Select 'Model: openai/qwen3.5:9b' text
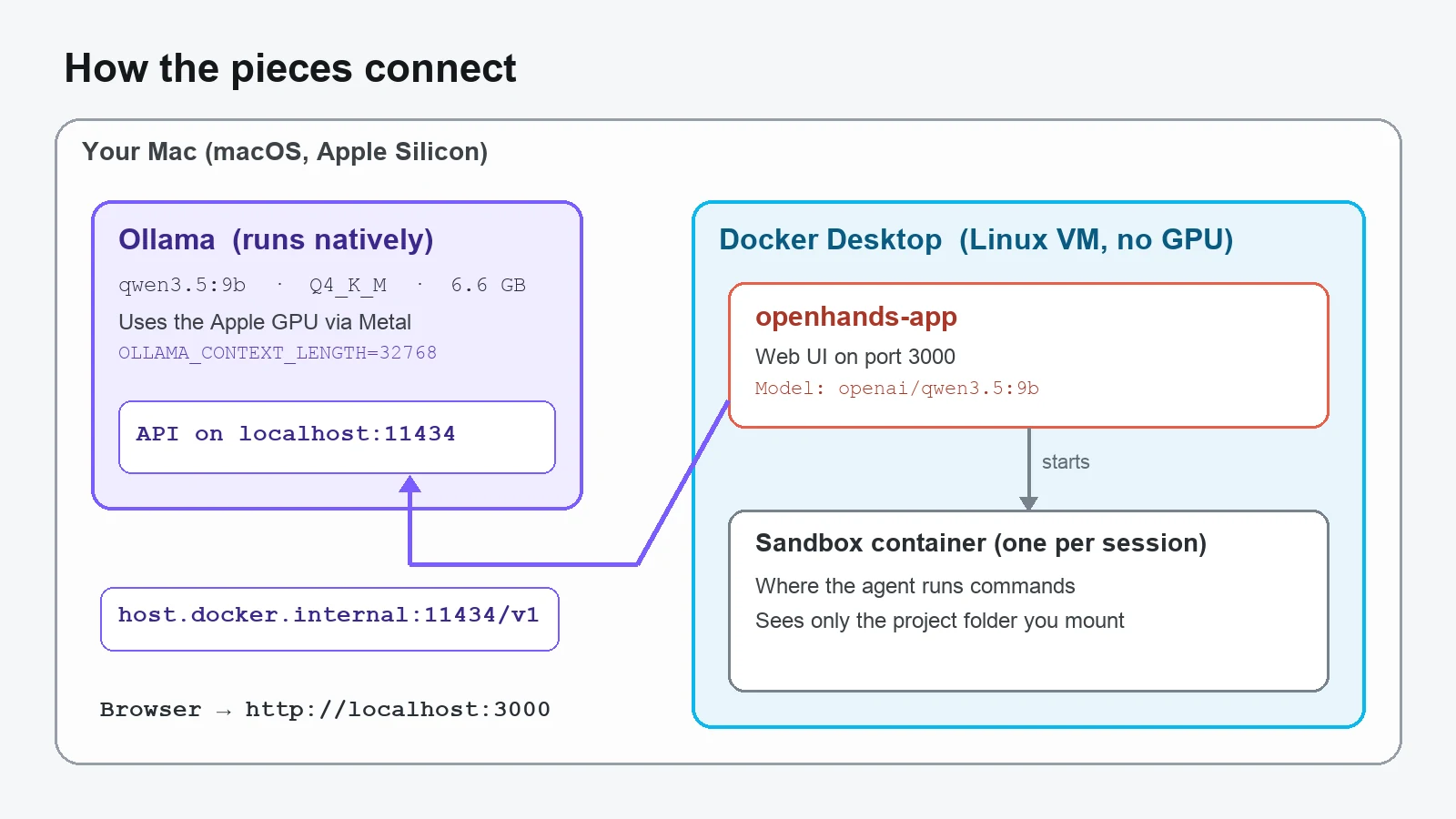 pos(897,389)
